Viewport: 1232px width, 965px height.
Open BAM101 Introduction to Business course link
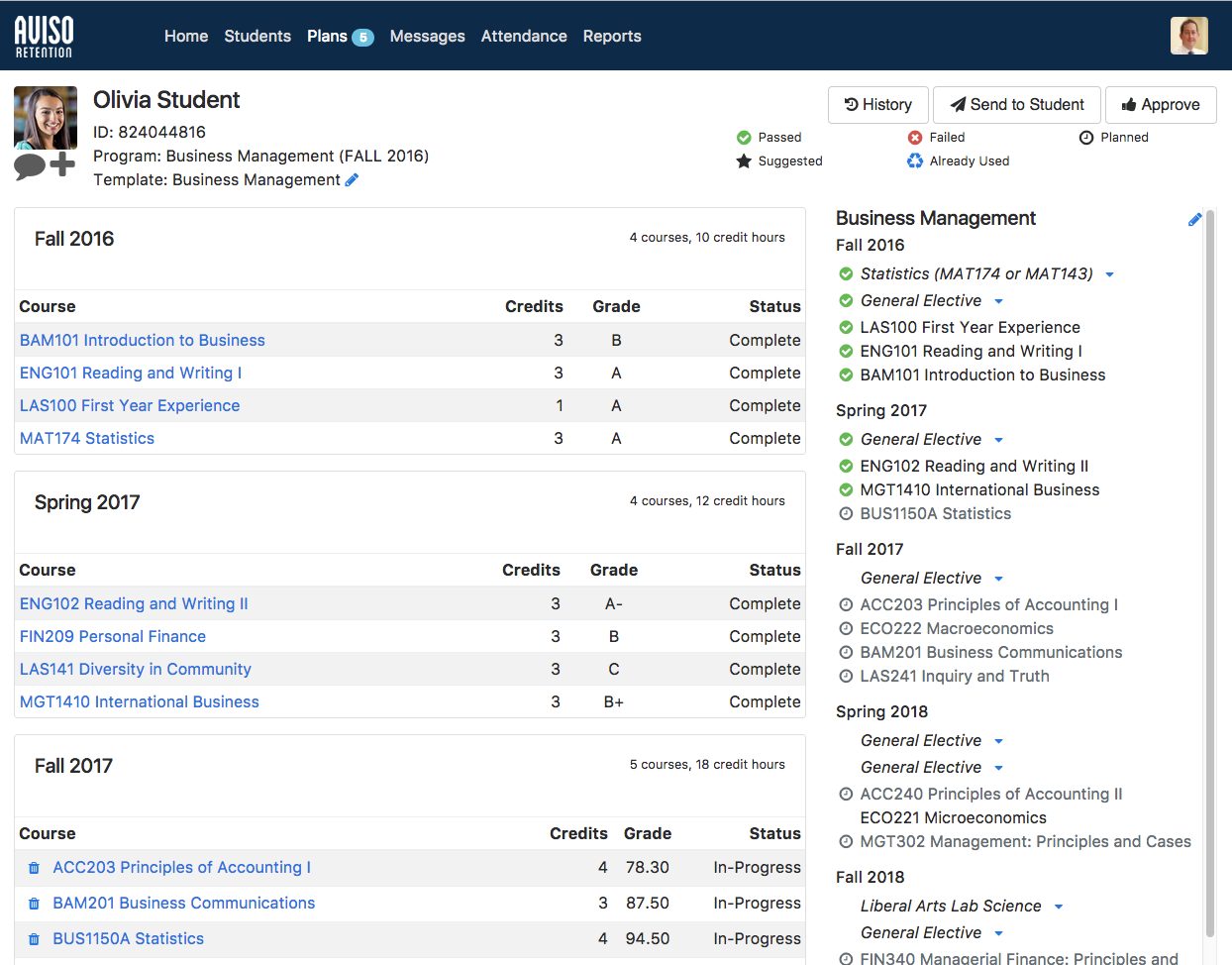pos(143,340)
